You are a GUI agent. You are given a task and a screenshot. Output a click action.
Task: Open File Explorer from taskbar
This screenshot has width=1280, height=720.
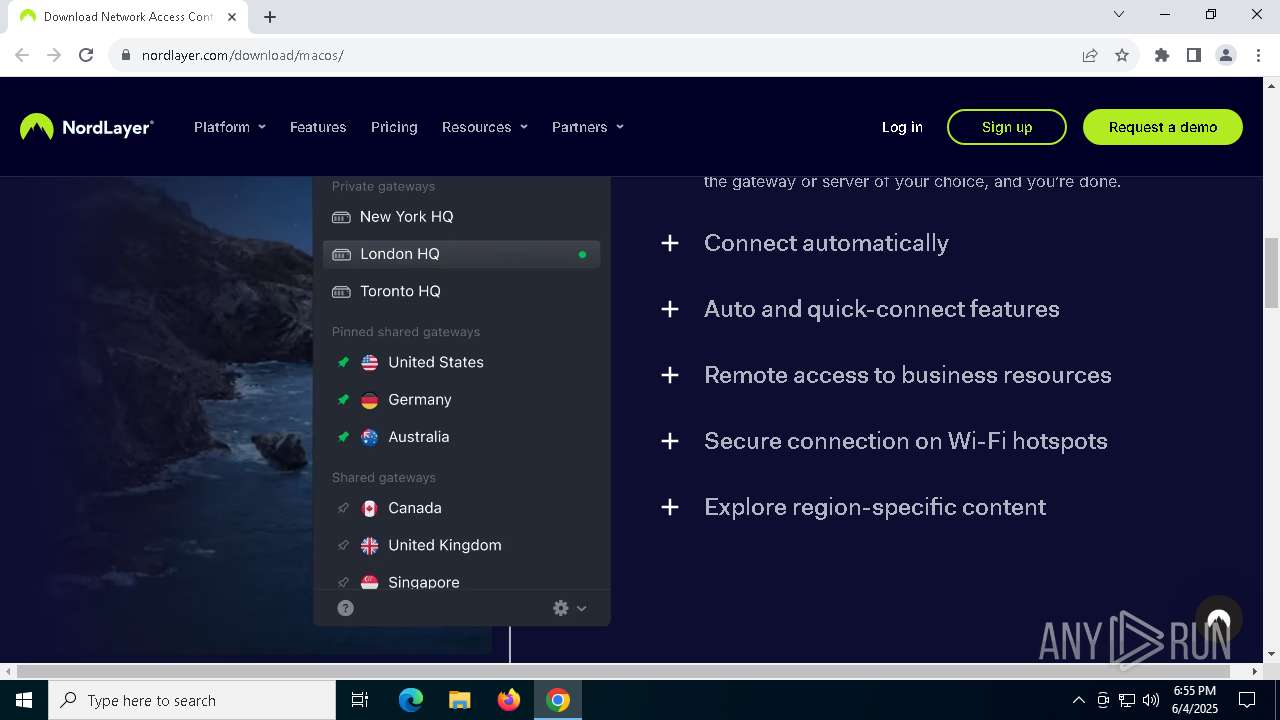coord(459,700)
